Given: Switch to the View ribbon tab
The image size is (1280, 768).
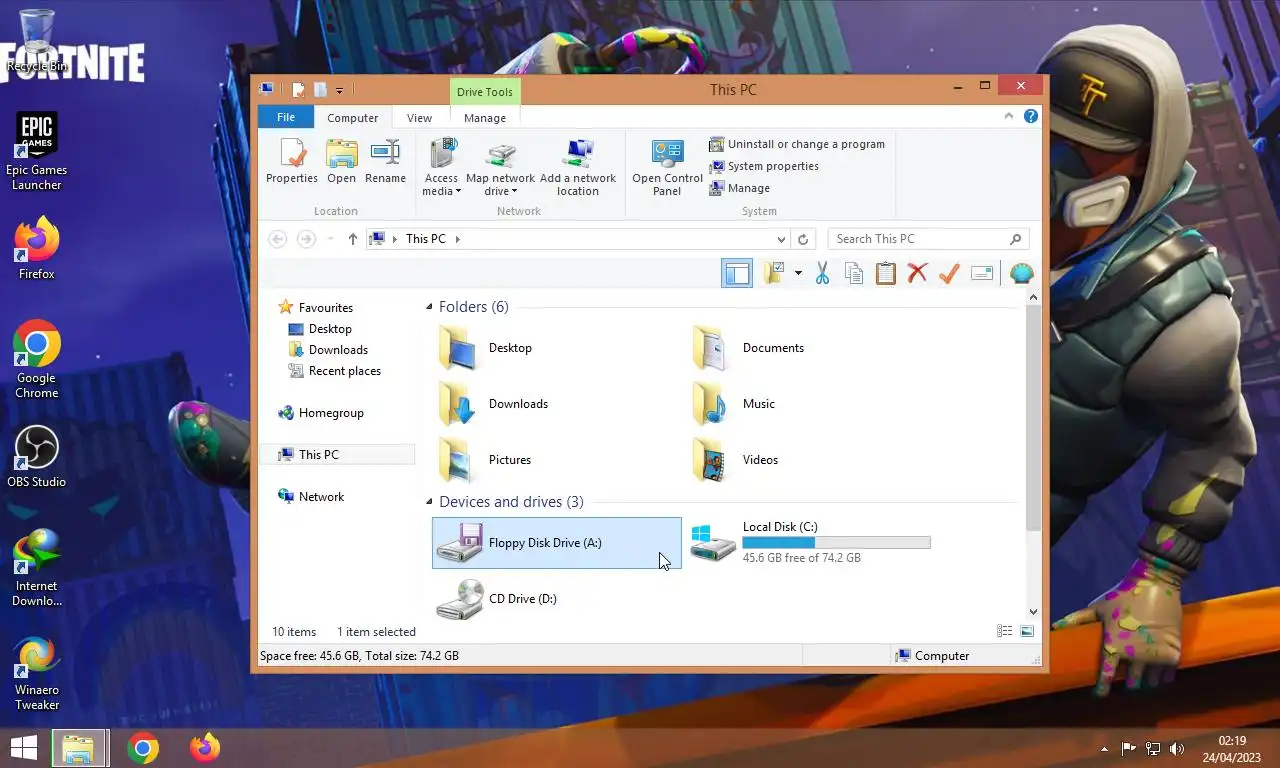Looking at the screenshot, I should (x=419, y=118).
